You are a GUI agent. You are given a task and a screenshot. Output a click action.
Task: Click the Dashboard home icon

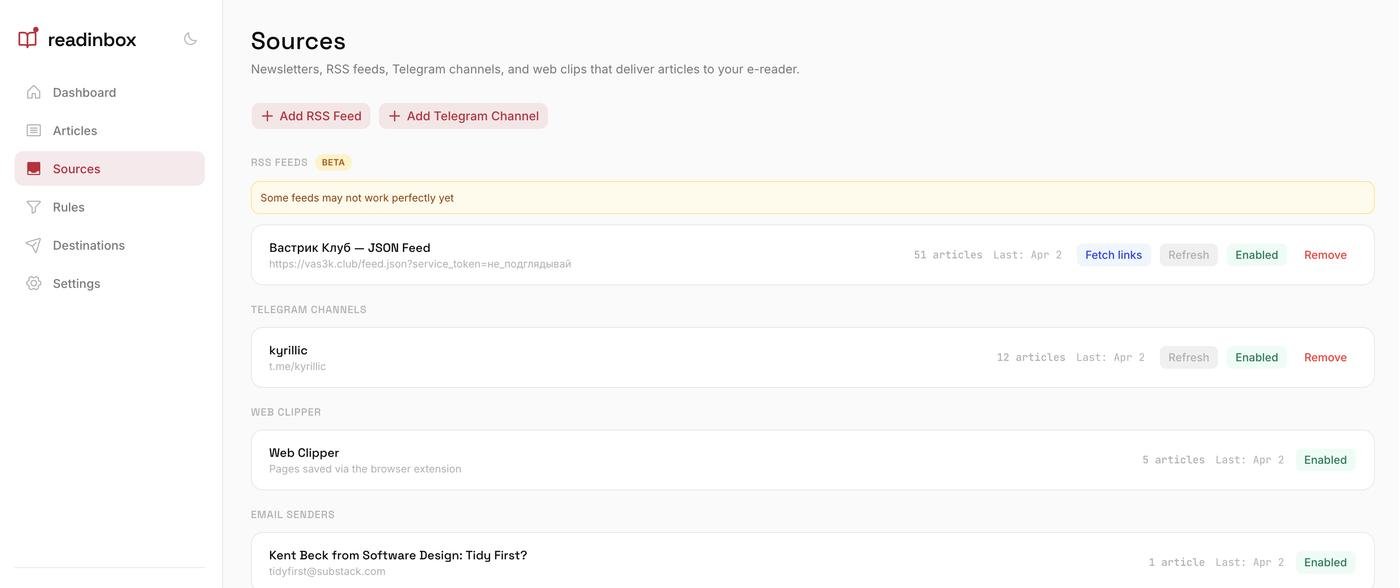pos(34,92)
